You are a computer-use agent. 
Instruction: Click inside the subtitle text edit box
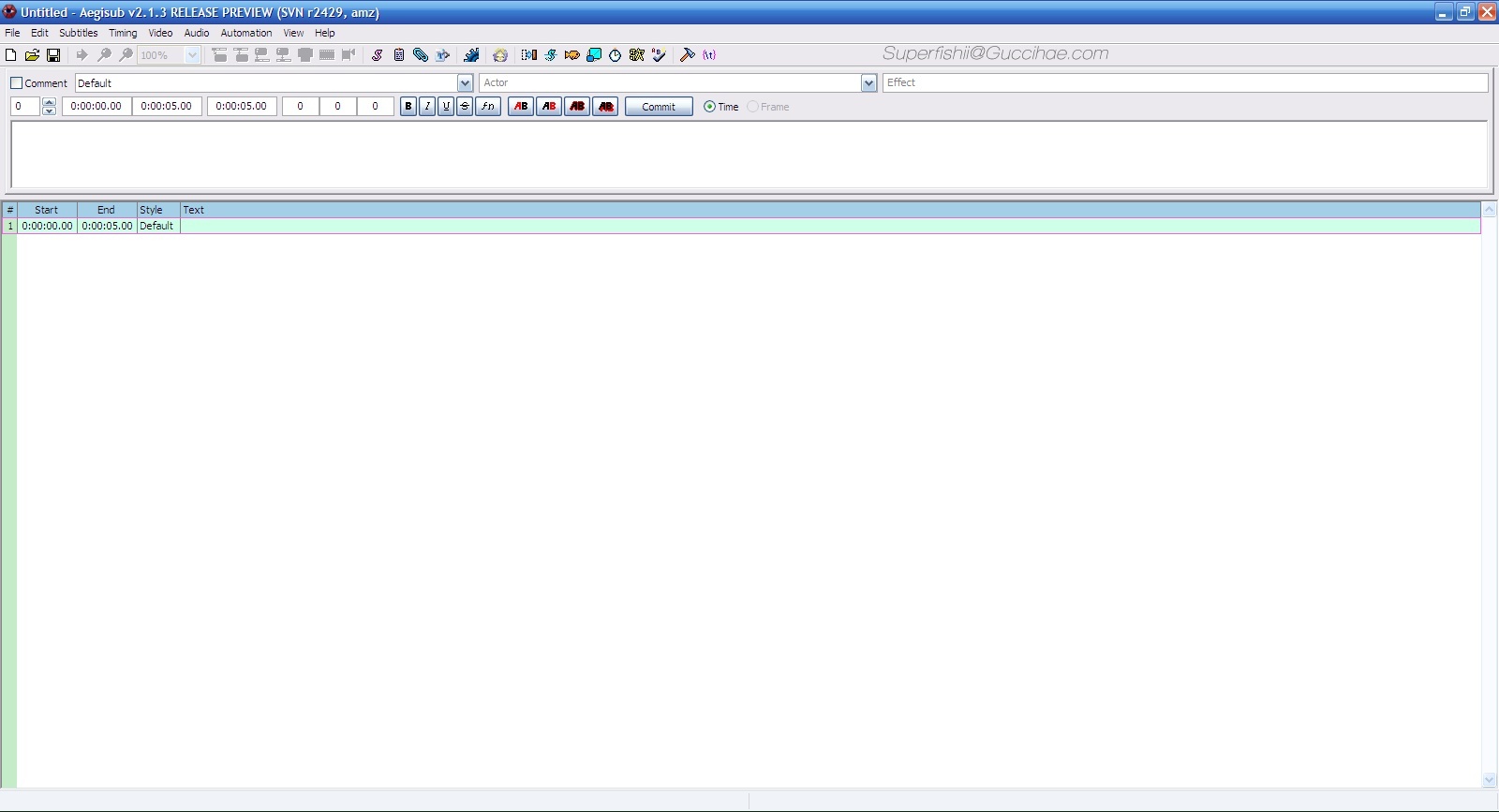coord(749,155)
